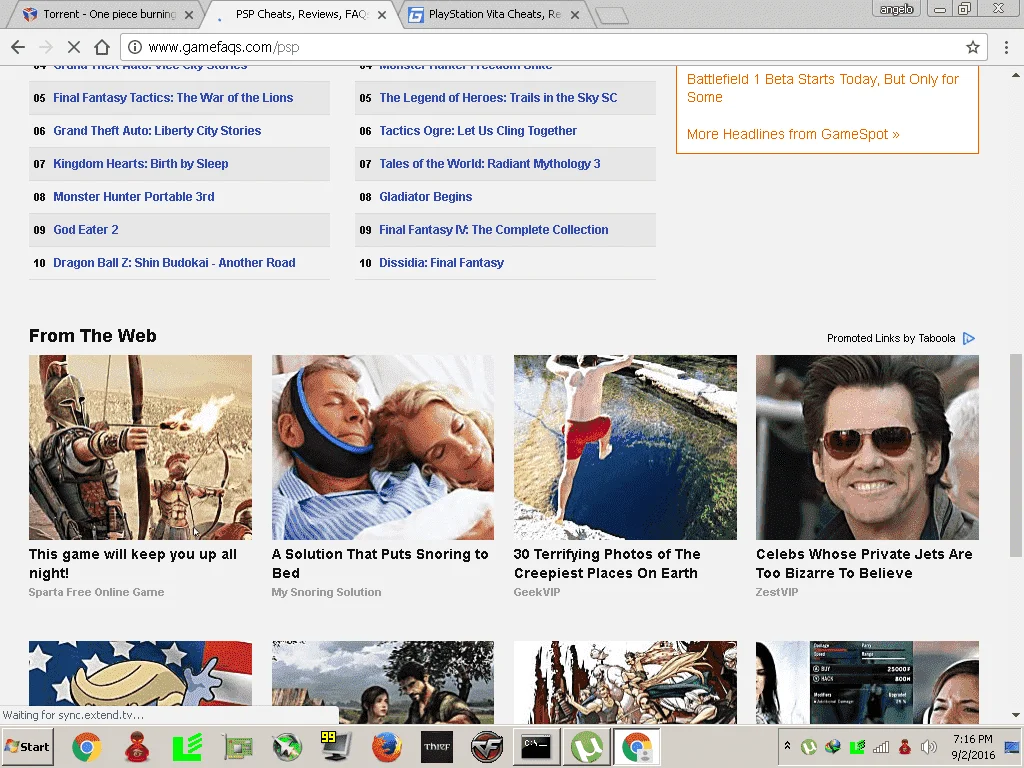1024x768 pixels.
Task: Switch to Torrent One piece burning tab
Action: 109,14
